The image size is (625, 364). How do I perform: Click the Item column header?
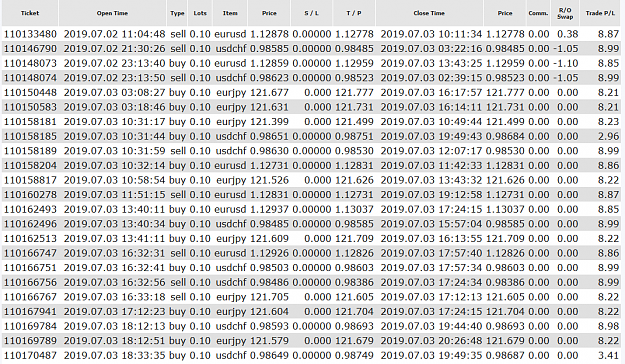pos(230,13)
